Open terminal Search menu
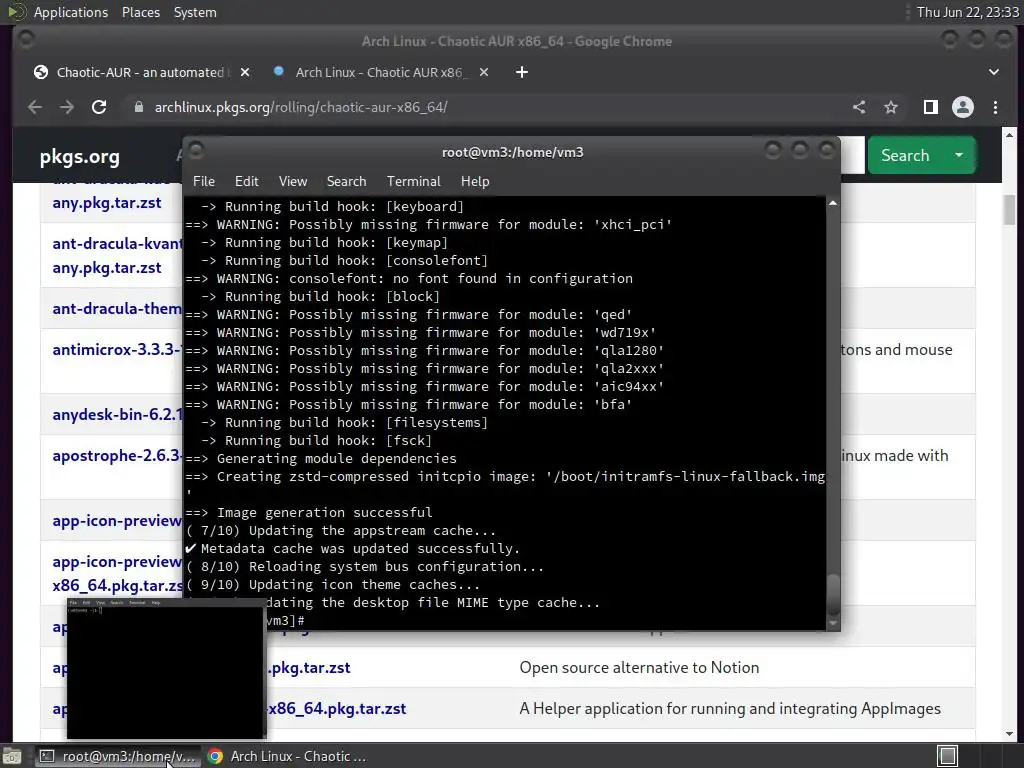 tap(346, 181)
